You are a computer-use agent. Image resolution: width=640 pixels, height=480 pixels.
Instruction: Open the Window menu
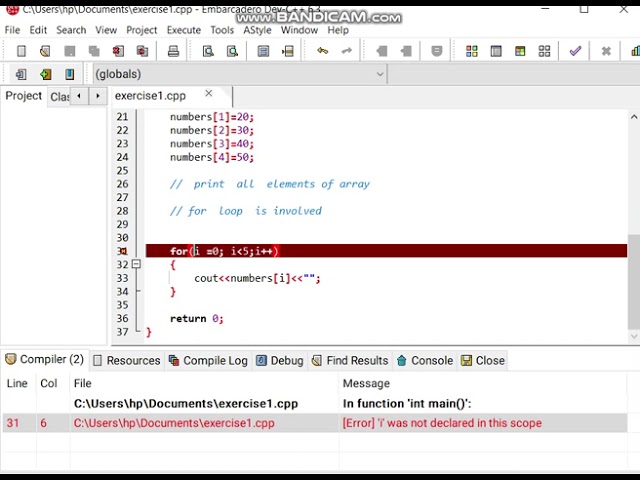pyautogui.click(x=299, y=30)
